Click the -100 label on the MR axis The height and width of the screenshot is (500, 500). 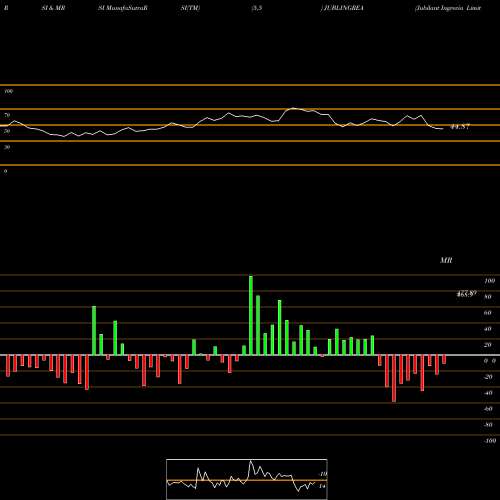pos(489,441)
